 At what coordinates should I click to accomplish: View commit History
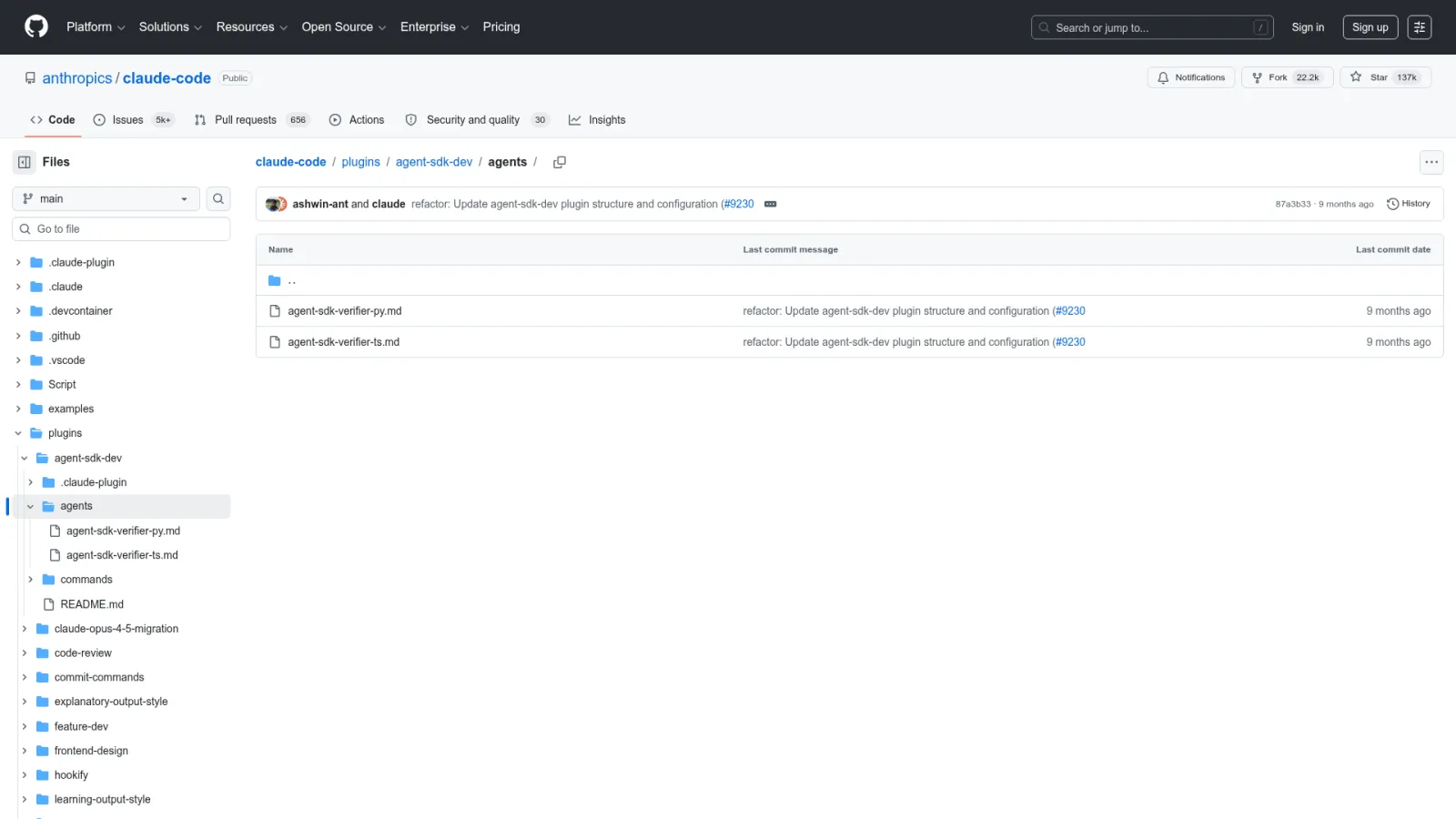coord(1408,204)
